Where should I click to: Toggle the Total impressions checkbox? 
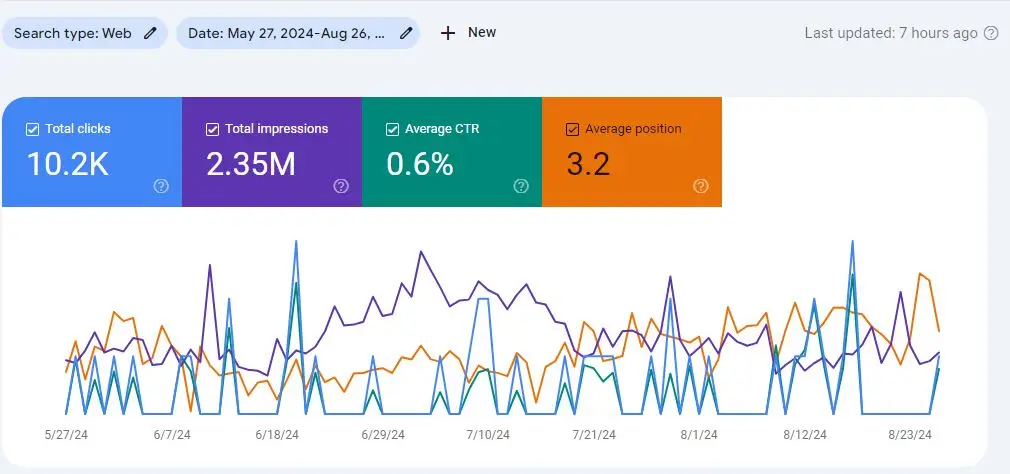point(212,129)
